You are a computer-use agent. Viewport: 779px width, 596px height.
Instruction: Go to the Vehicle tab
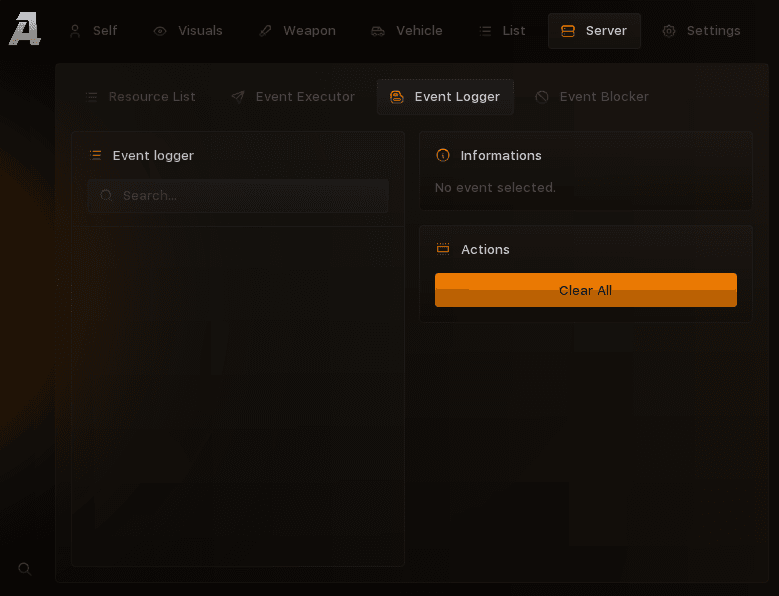click(406, 31)
